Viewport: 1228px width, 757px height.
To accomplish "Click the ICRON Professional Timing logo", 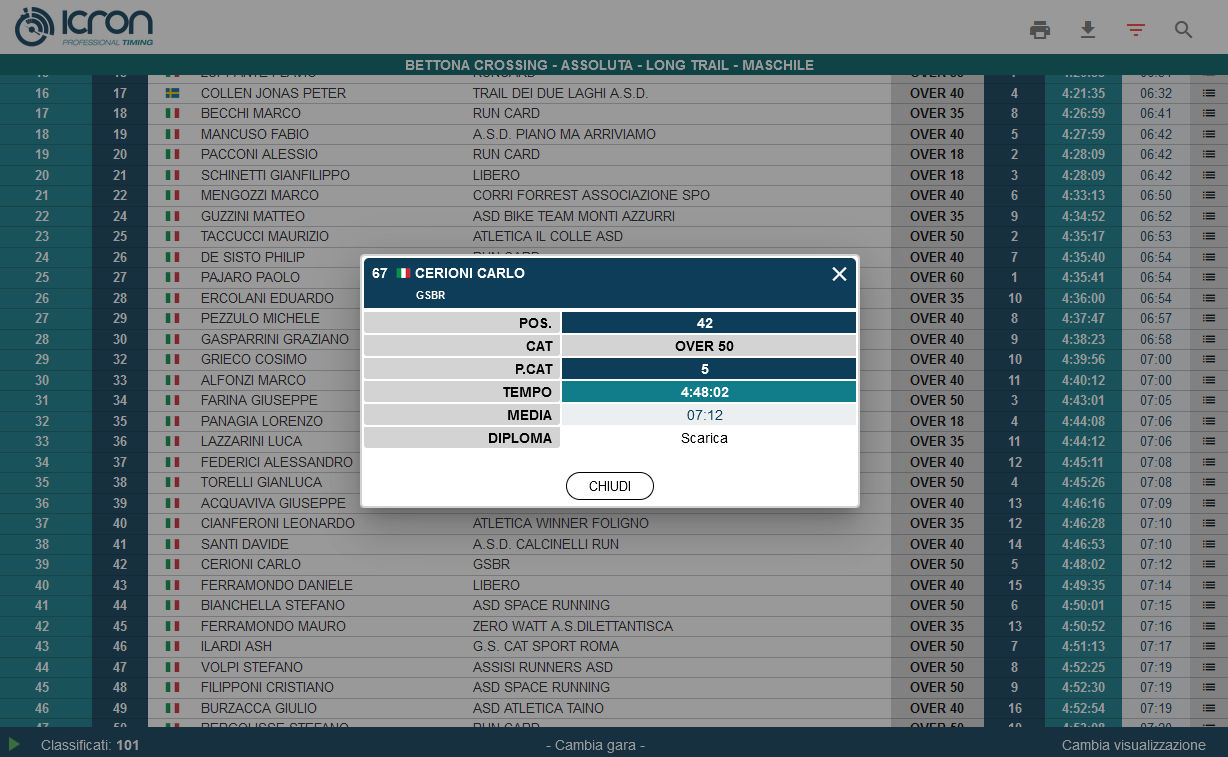I will (x=84, y=27).
